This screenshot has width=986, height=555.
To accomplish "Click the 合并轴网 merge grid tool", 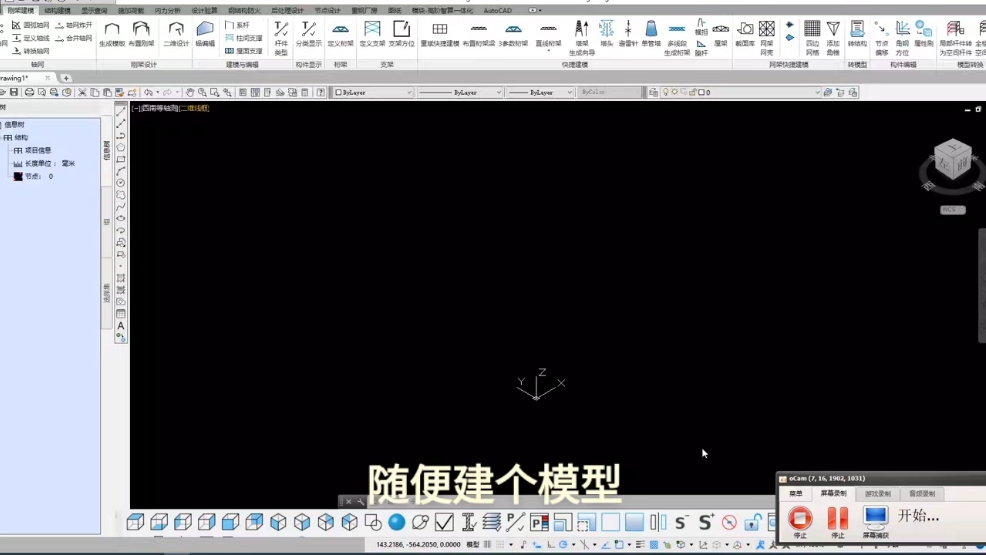I will [x=74, y=38].
